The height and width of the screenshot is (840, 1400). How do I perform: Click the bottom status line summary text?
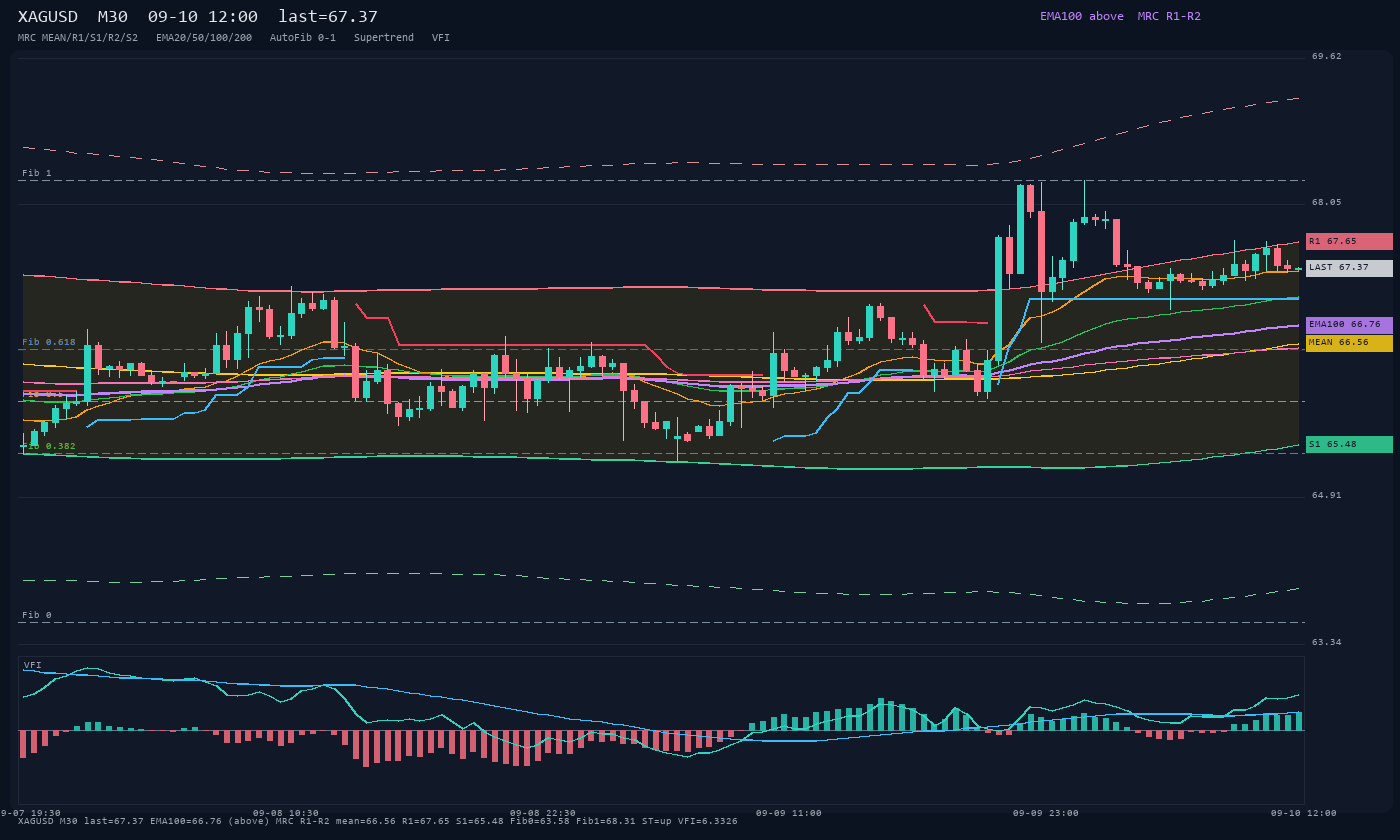click(x=378, y=822)
